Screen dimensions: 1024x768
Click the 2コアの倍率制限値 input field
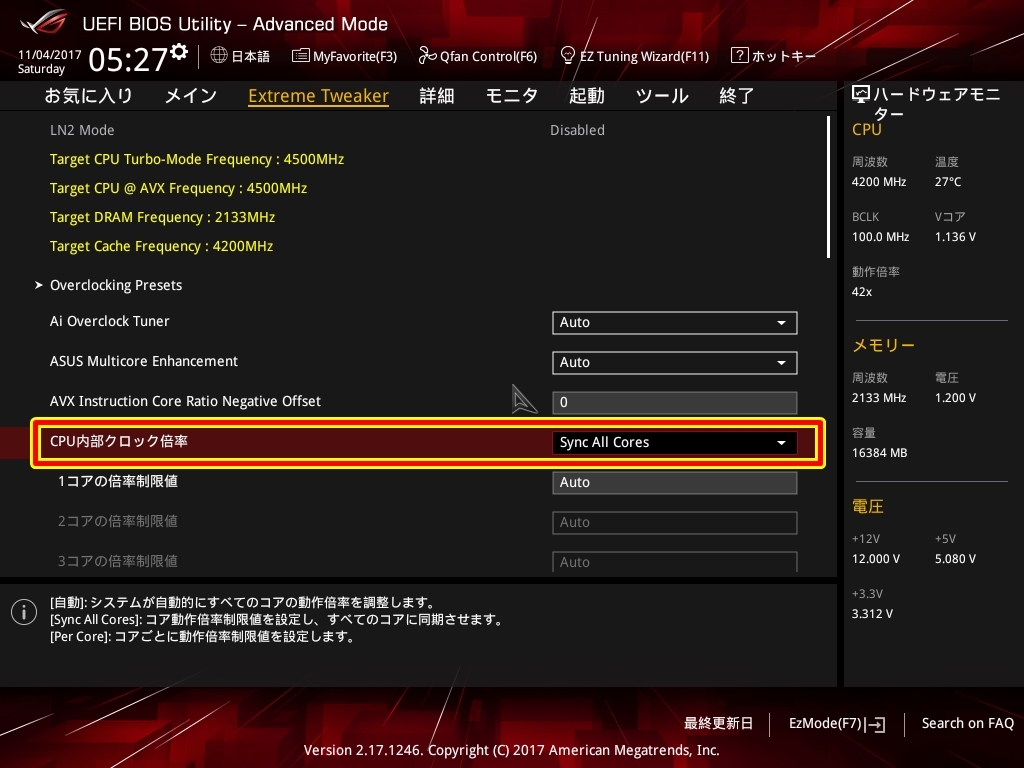675,522
